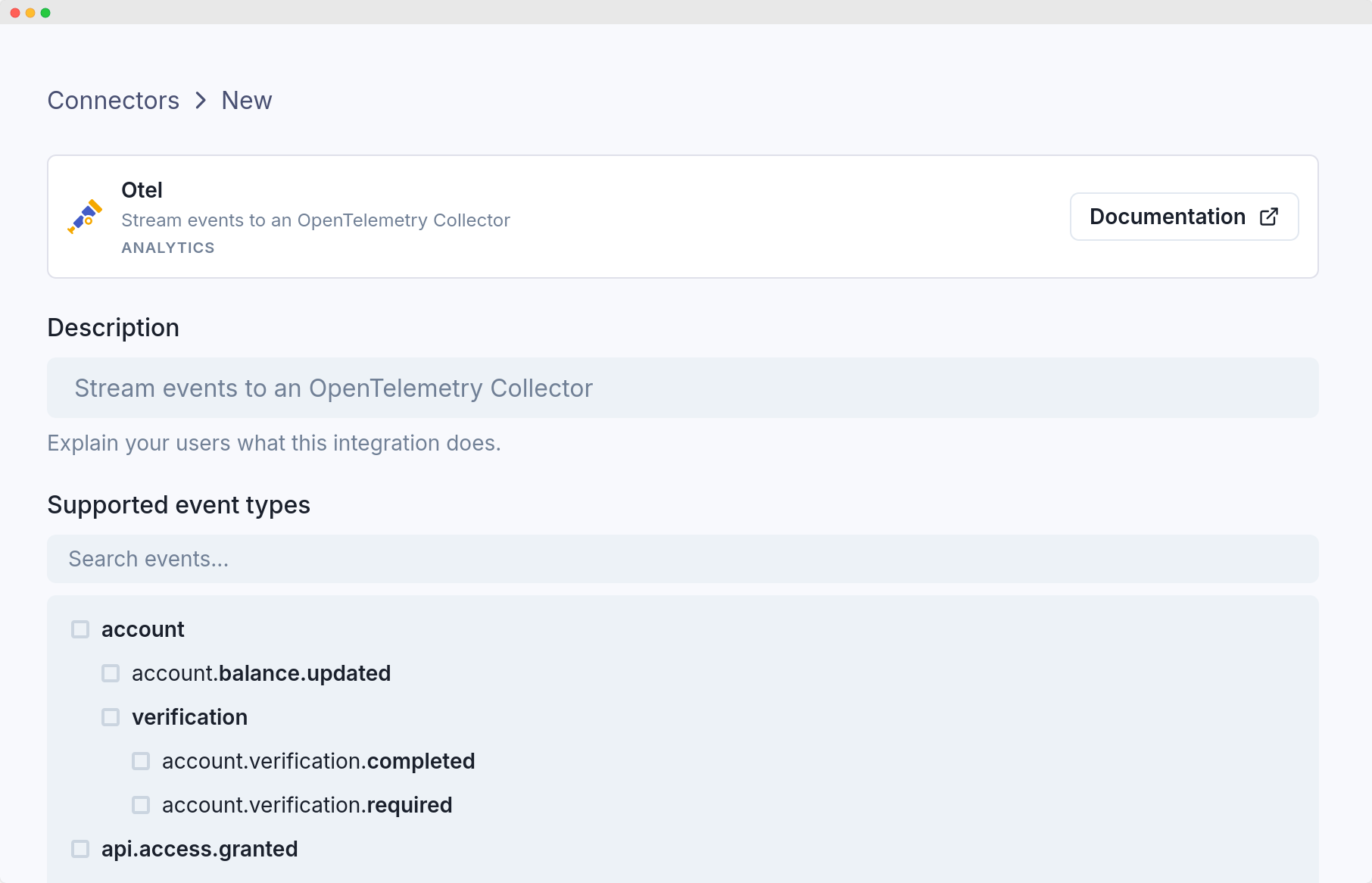Viewport: 1372px width, 883px height.
Task: Focus the Description text field
Action: pyautogui.click(x=682, y=388)
